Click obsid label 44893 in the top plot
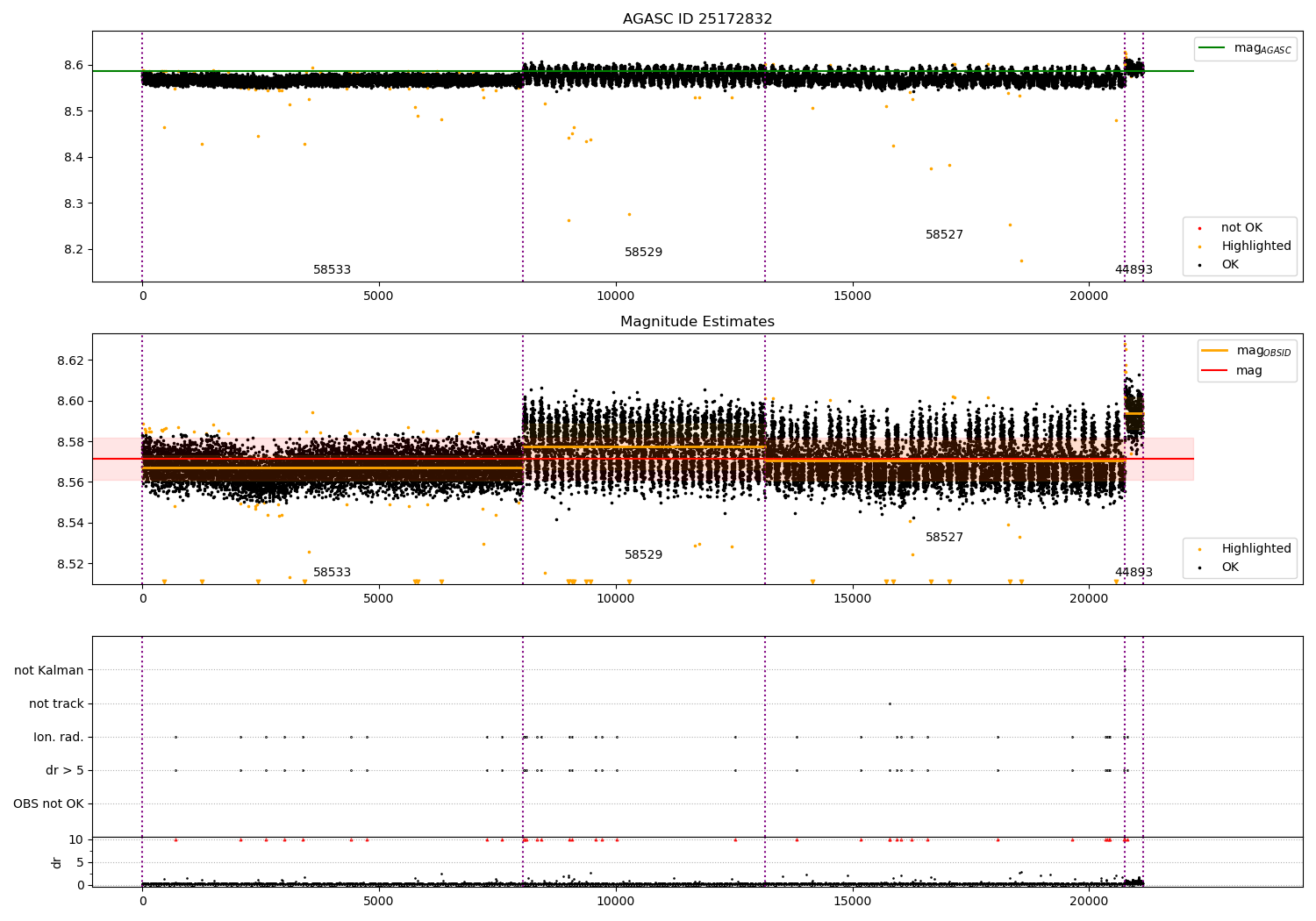This screenshot has height=921, width=1316. click(1134, 270)
